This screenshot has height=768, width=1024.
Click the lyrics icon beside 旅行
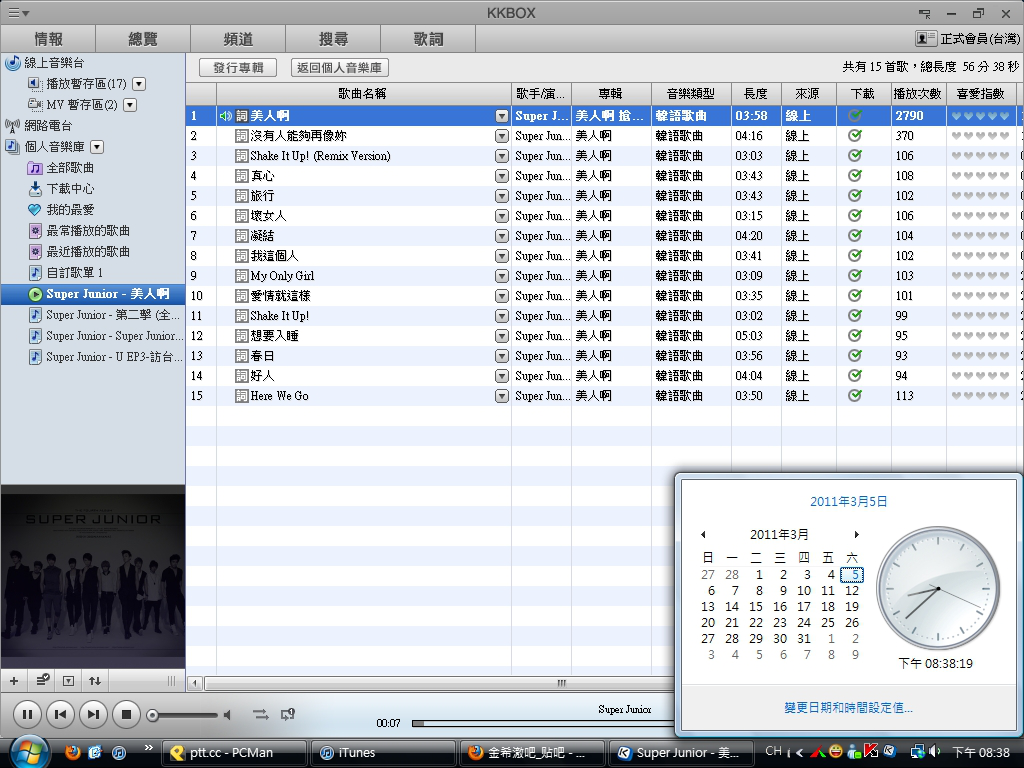[241, 196]
